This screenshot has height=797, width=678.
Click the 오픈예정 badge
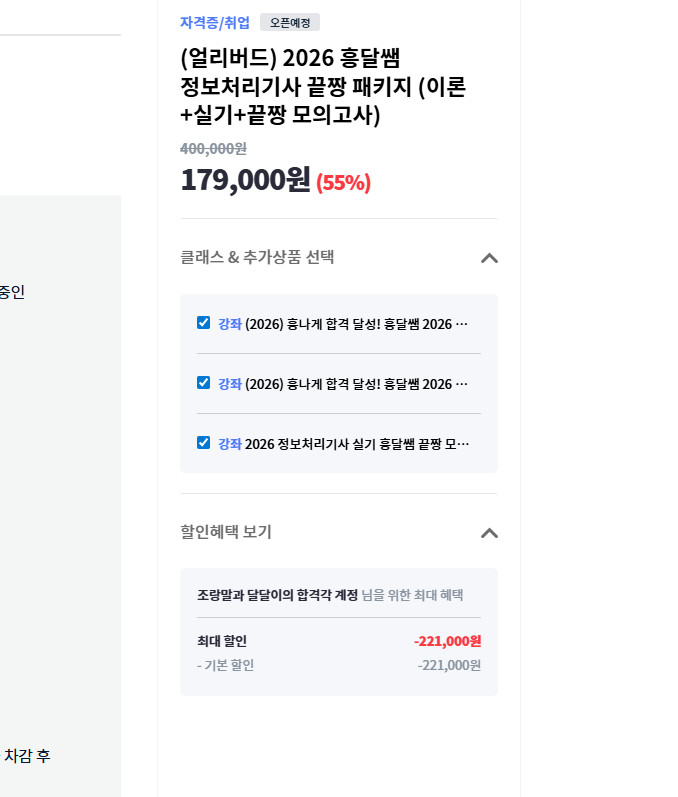click(x=290, y=23)
